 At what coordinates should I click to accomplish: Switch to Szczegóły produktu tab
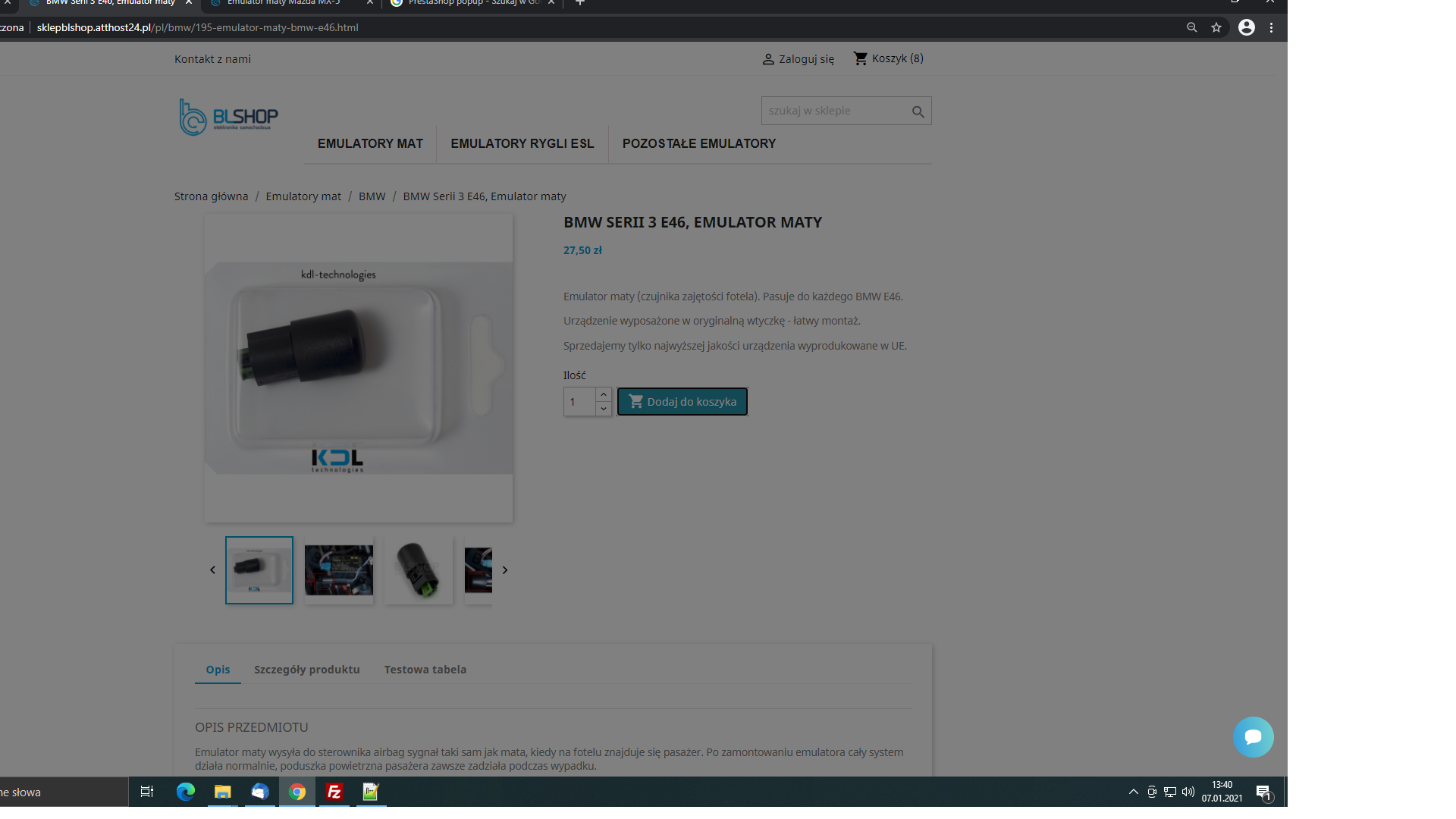[306, 670]
